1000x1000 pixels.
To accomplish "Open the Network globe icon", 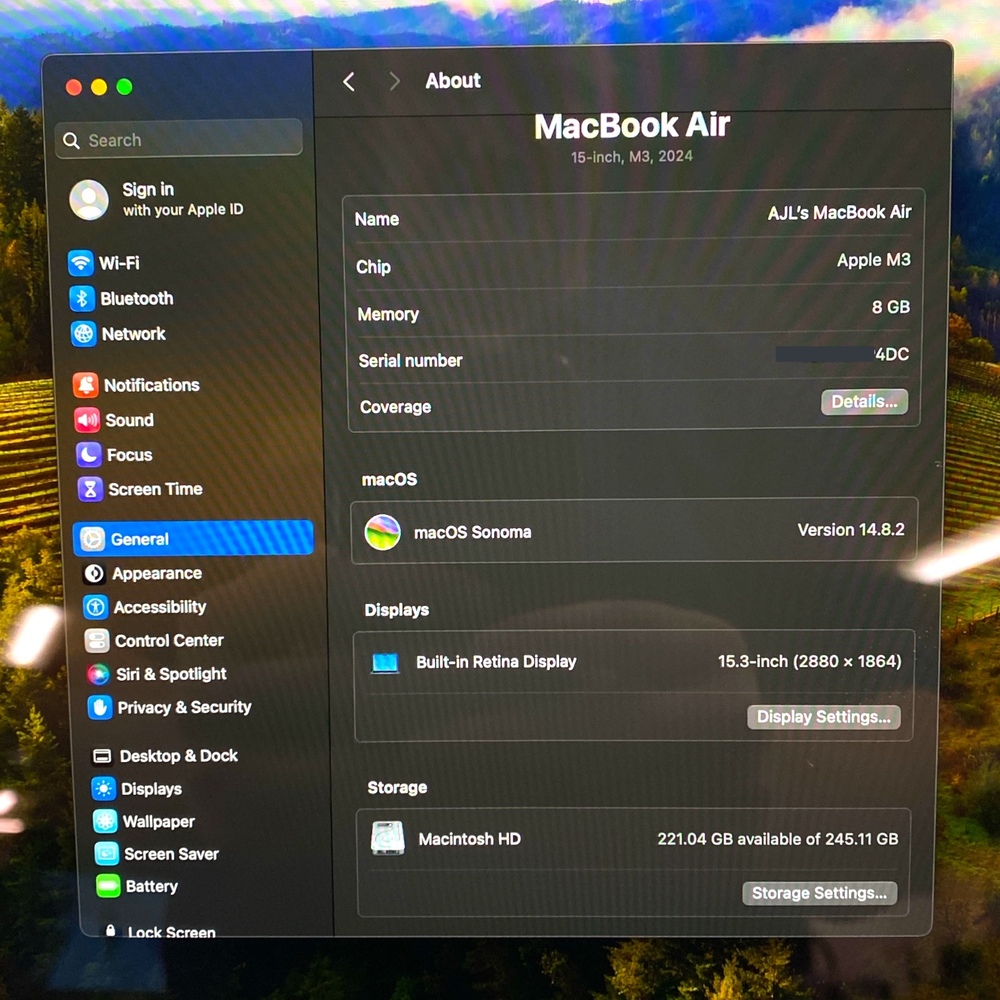I will click(x=84, y=334).
